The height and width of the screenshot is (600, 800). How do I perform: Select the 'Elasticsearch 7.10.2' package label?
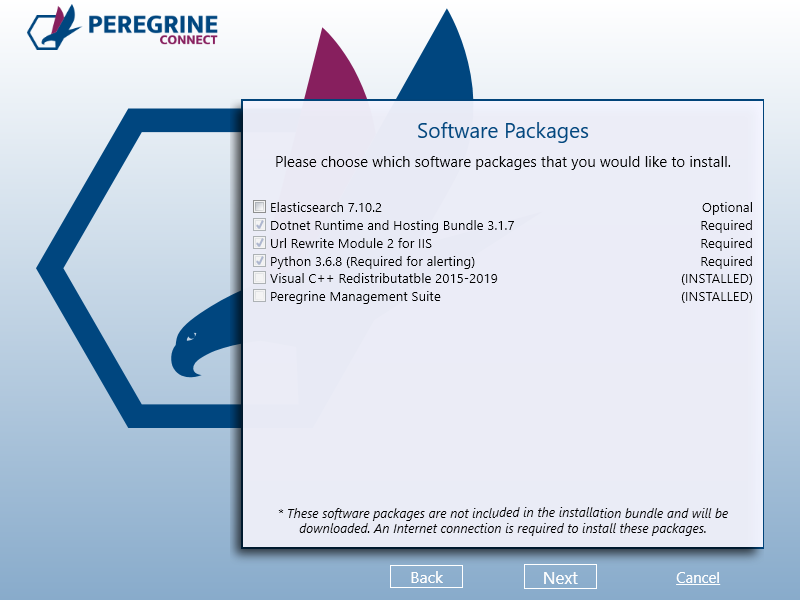[326, 208]
